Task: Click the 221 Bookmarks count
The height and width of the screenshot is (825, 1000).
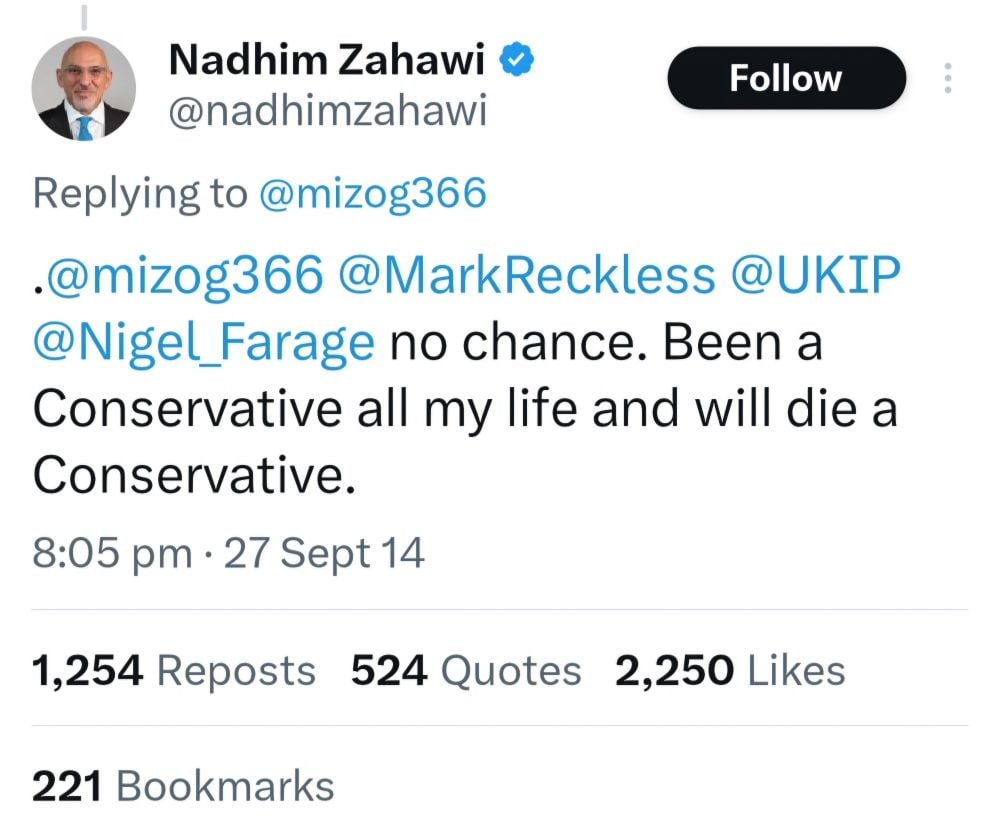Action: (183, 786)
